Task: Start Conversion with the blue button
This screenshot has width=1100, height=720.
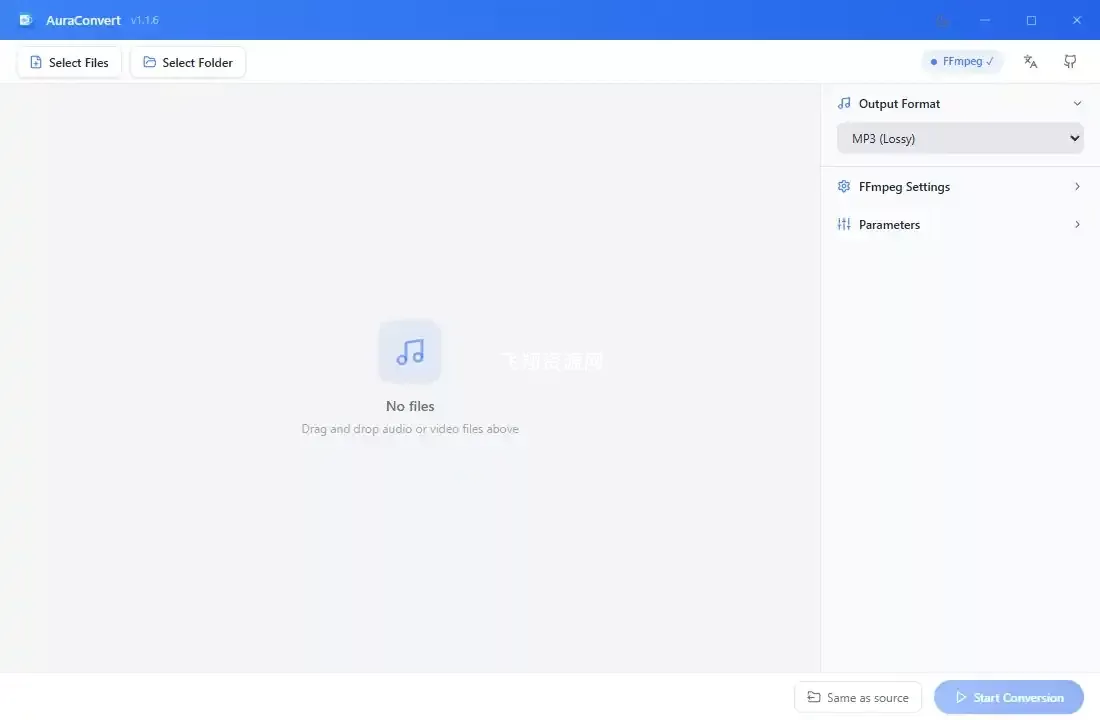Action: coord(1009,698)
